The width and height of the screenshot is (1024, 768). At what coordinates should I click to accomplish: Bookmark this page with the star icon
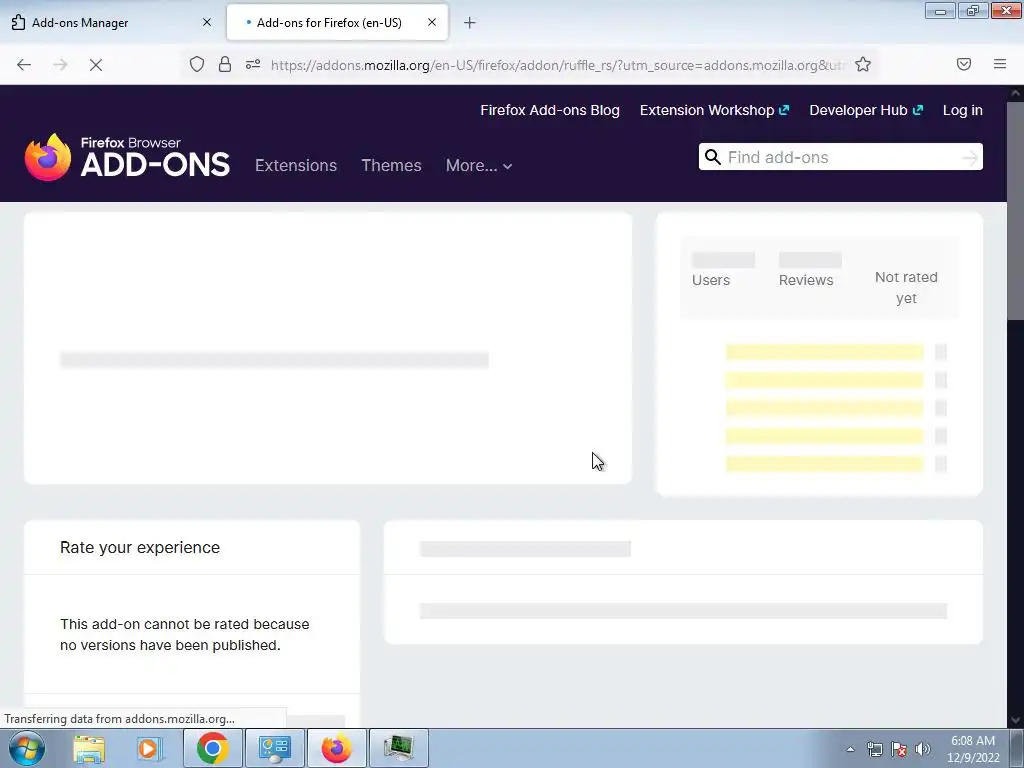point(863,64)
